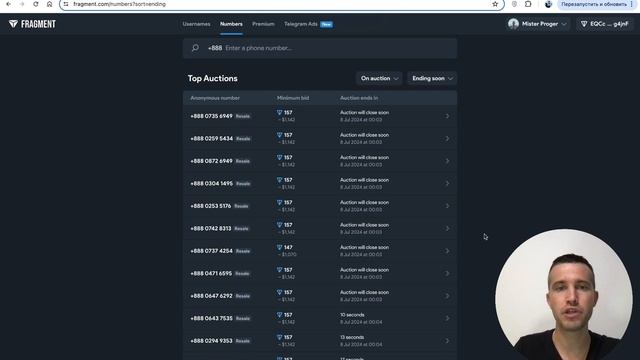Open the row arrow for +888 0294 9353
This screenshot has height=360, width=640.
(x=447, y=341)
